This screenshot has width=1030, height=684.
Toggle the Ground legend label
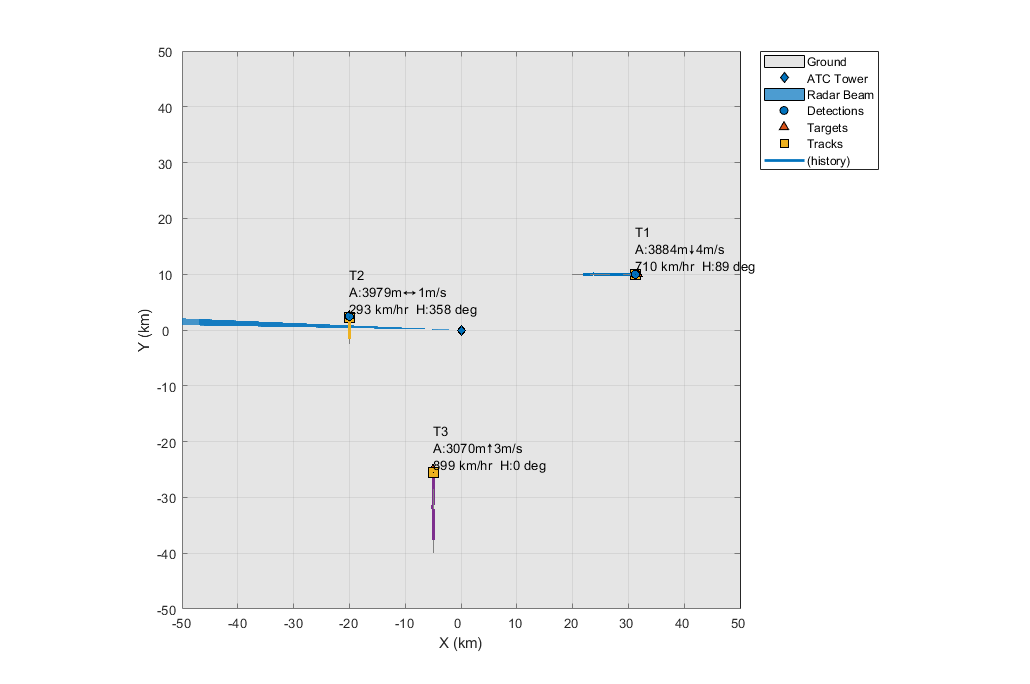click(826, 62)
